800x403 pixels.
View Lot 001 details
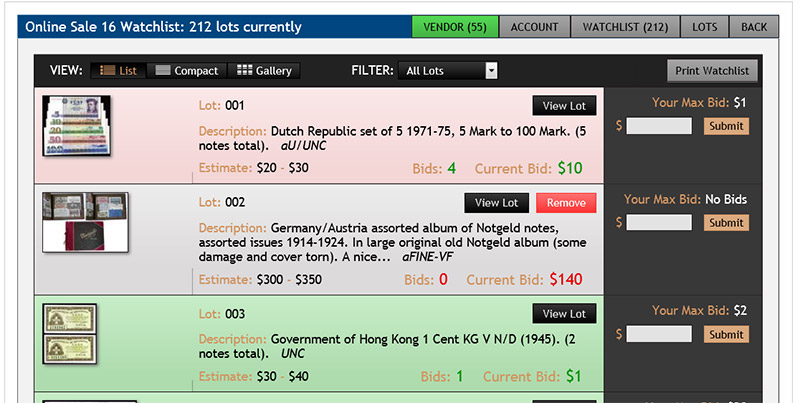pyautogui.click(x=564, y=106)
